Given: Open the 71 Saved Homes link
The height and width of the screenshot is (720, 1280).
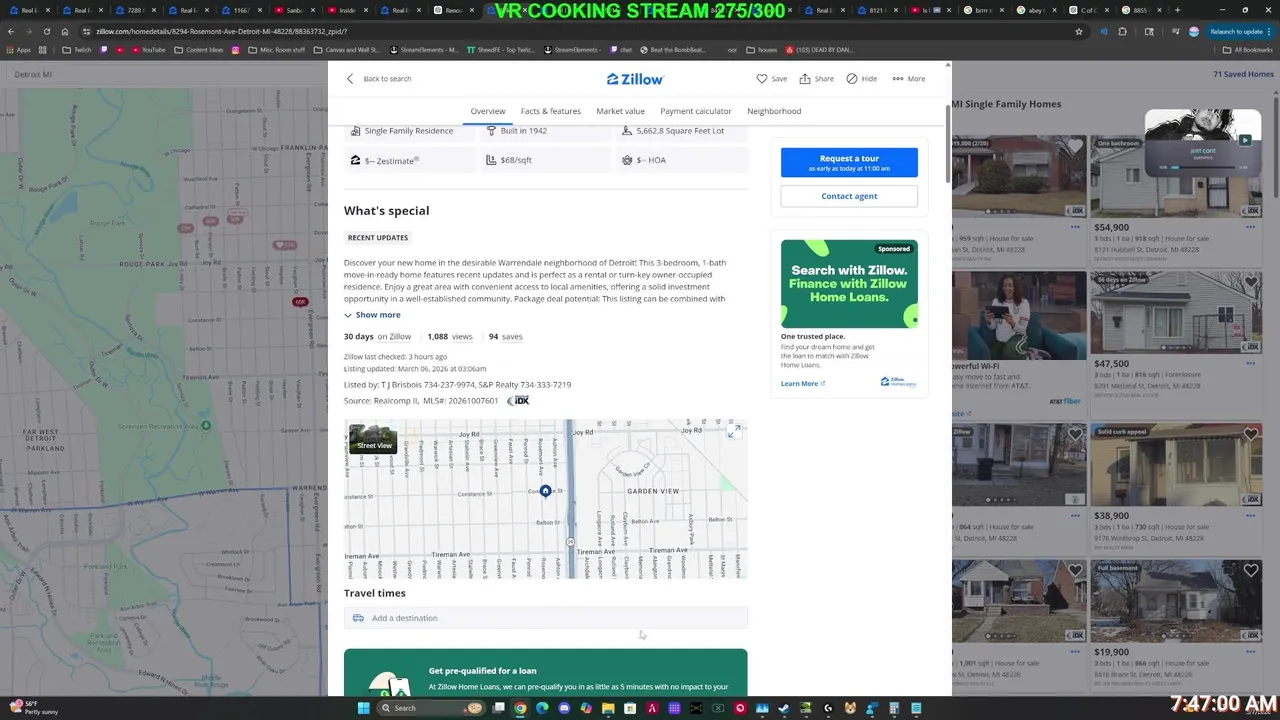Looking at the screenshot, I should click(x=1243, y=74).
